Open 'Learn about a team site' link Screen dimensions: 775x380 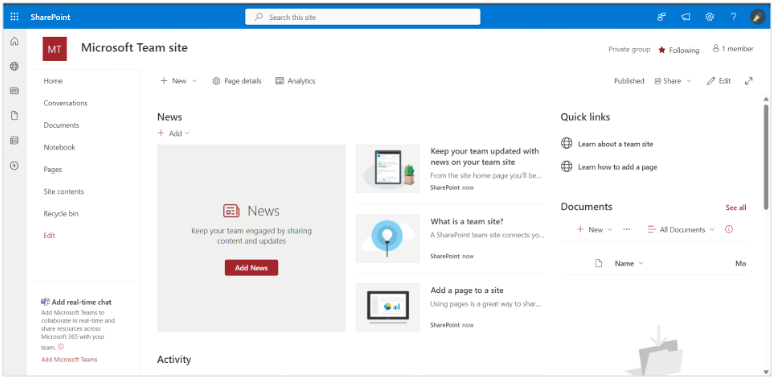tap(616, 144)
